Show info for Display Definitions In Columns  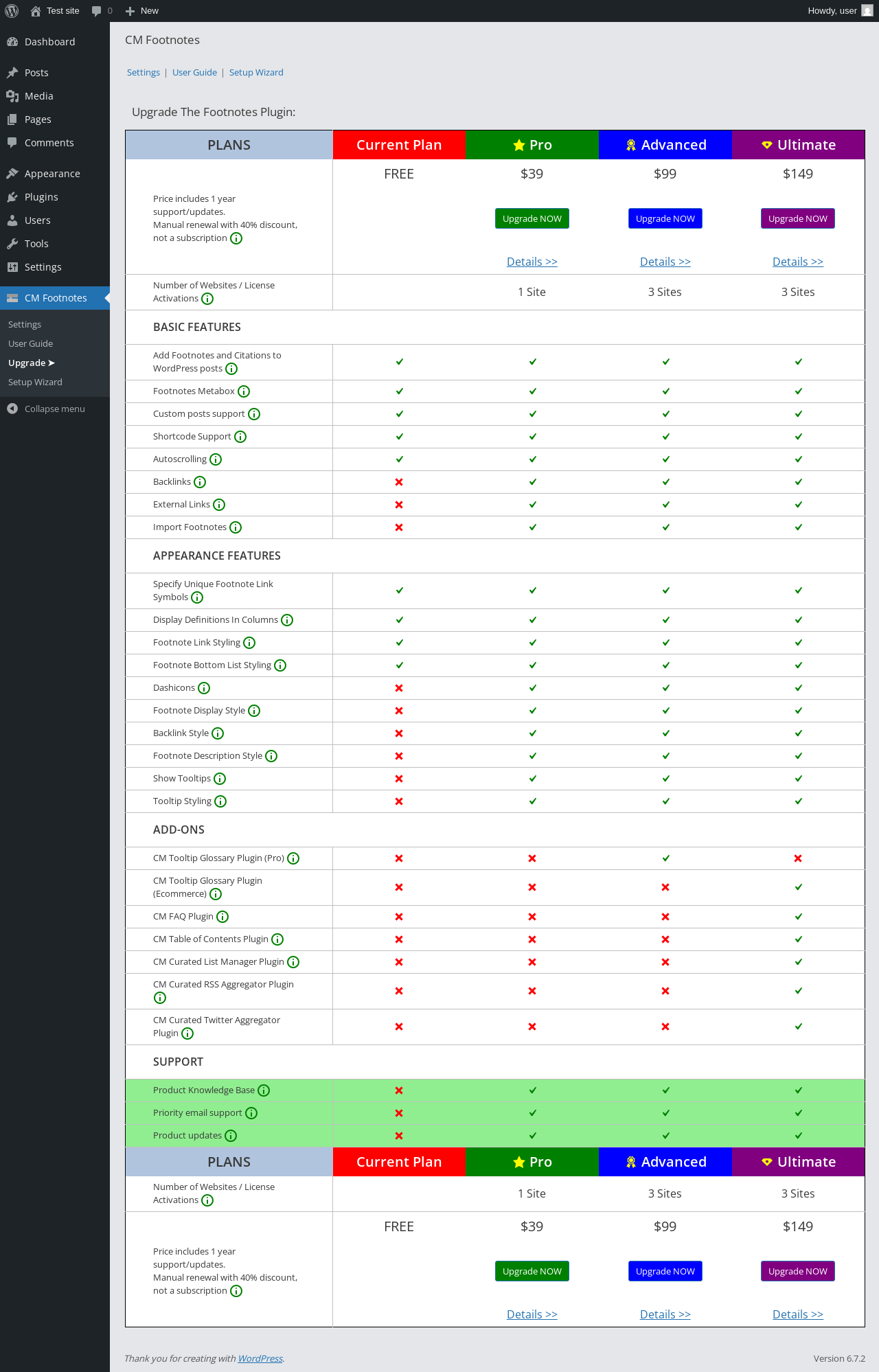(287, 620)
